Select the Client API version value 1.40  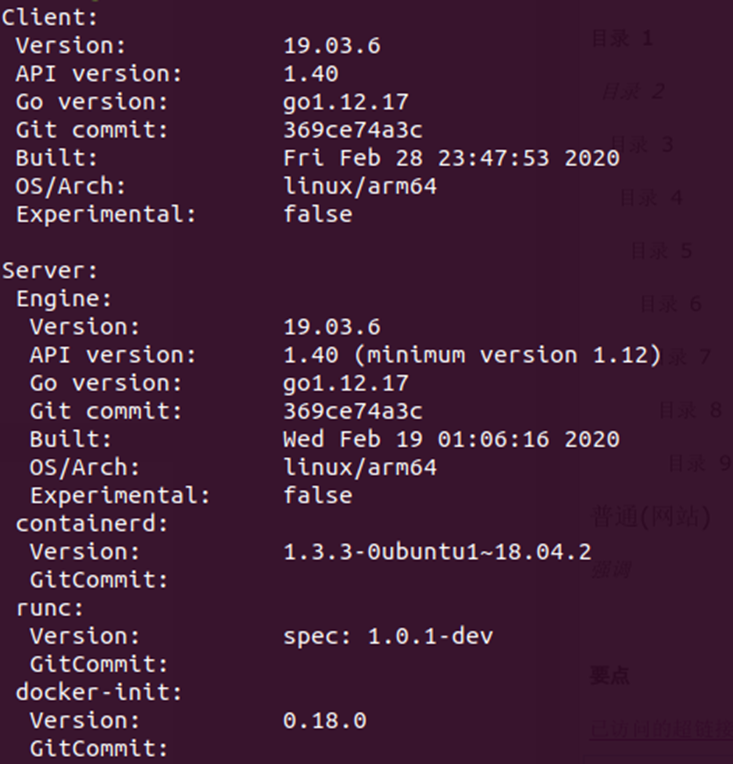pyautogui.click(x=311, y=75)
